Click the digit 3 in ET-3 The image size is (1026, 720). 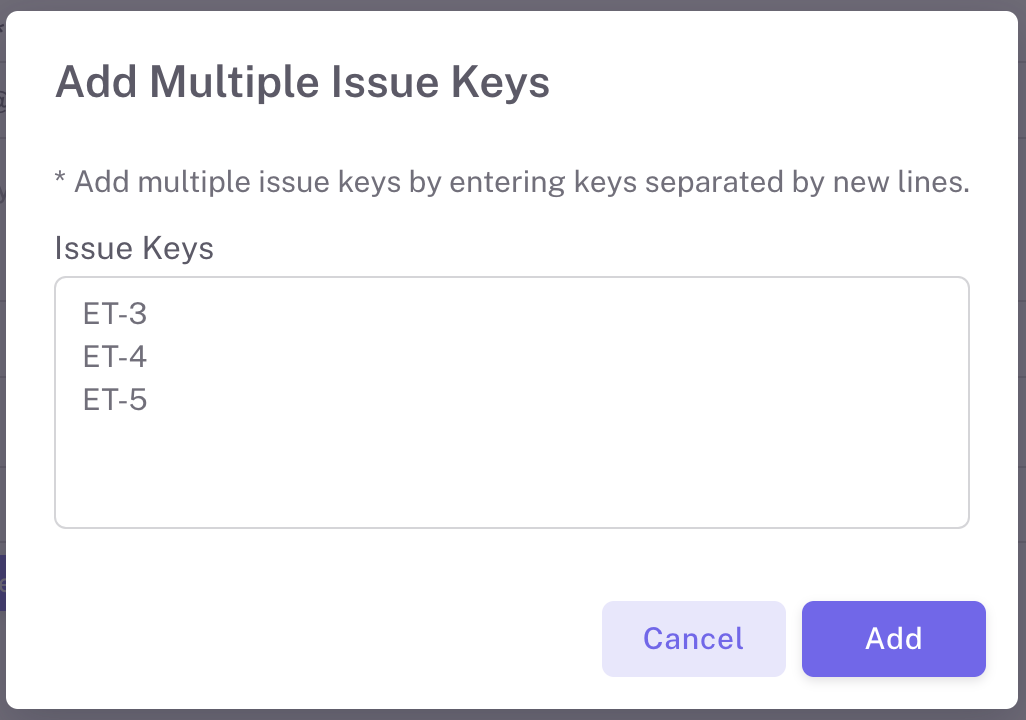[138, 314]
